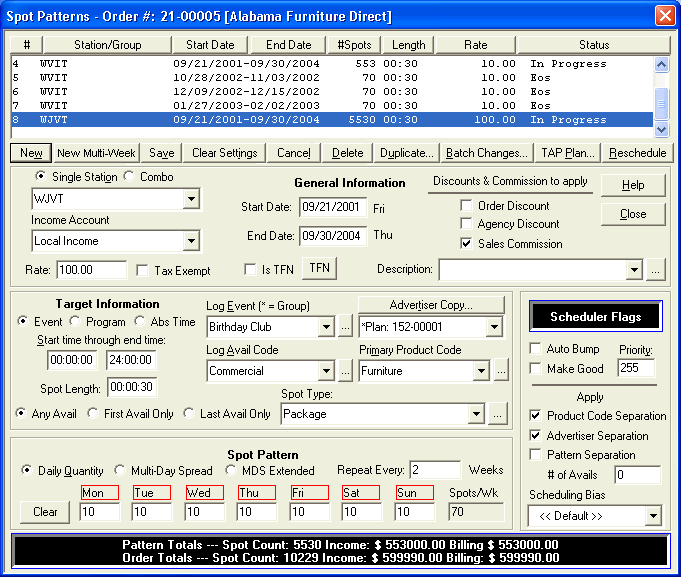Screen dimensions: 681x577
Task: Click the TFN button
Action: 319,268
